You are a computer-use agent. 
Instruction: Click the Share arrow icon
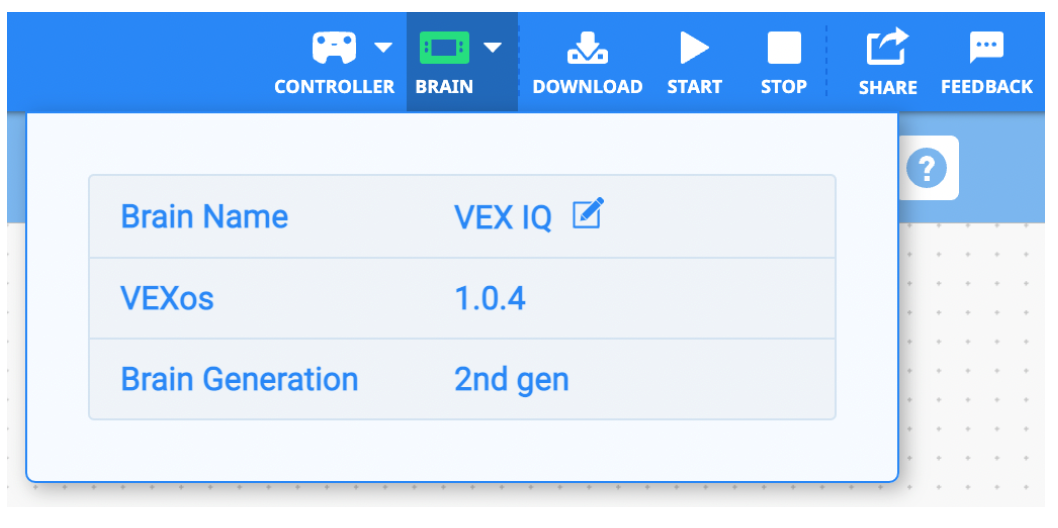887,47
